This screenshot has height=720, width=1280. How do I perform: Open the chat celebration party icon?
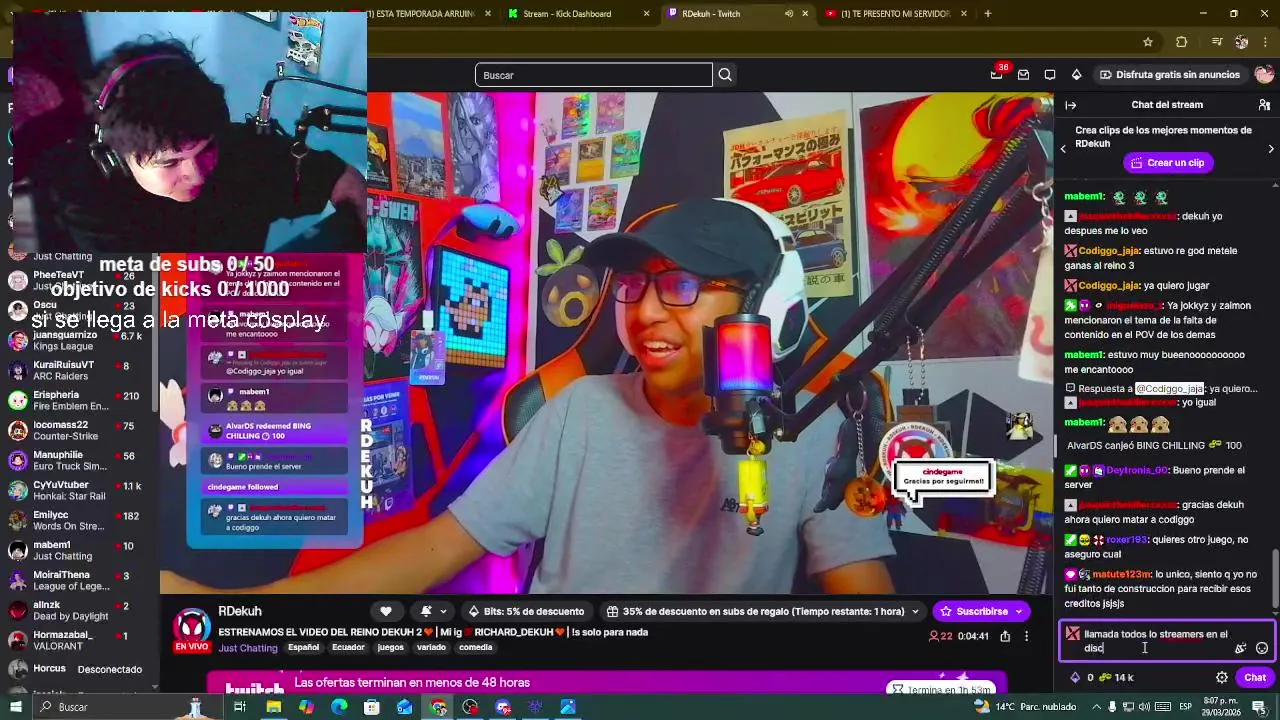point(1240,648)
